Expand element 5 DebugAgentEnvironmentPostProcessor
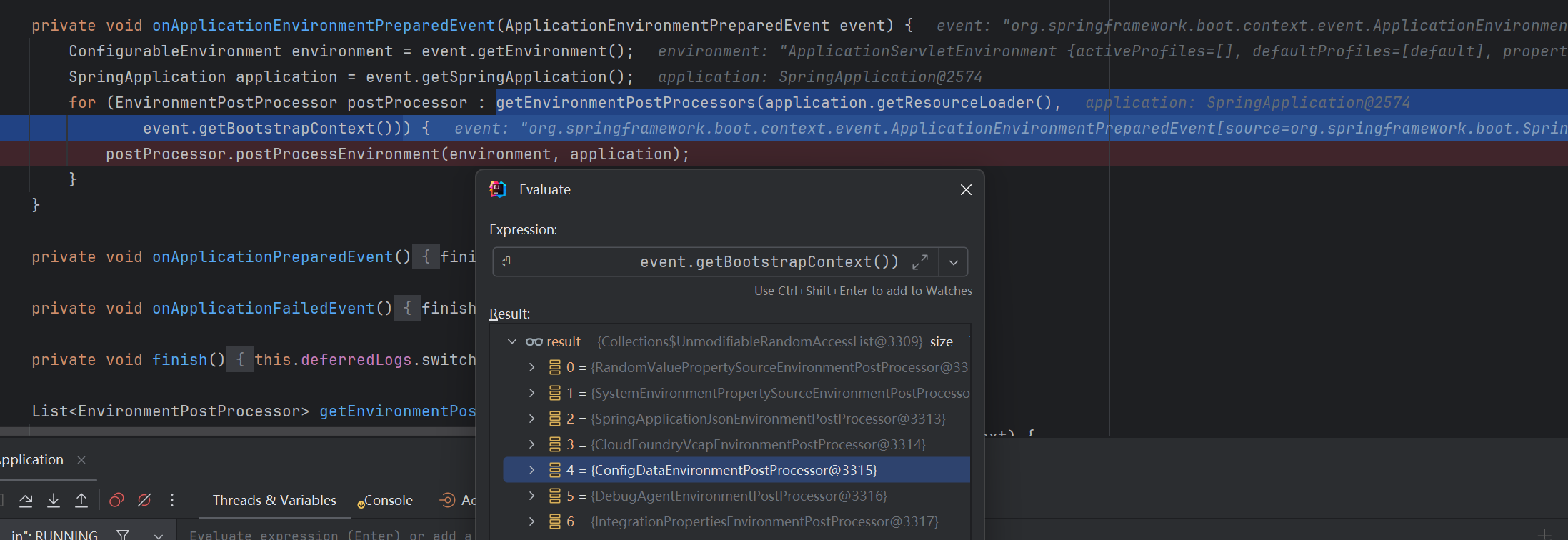 point(531,496)
